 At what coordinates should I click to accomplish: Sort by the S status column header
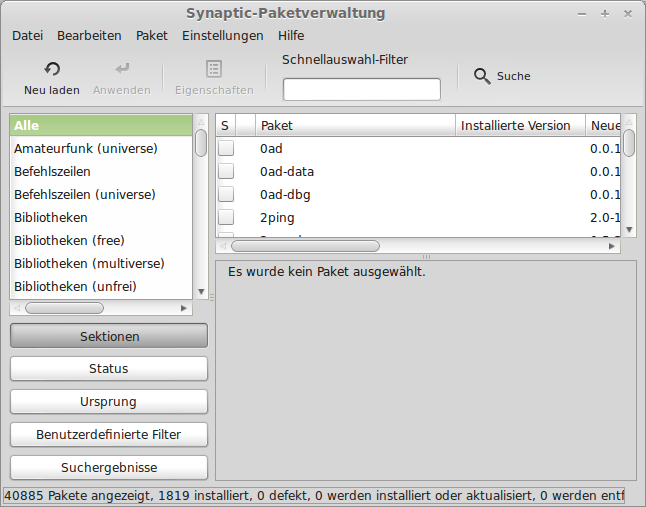(225, 126)
